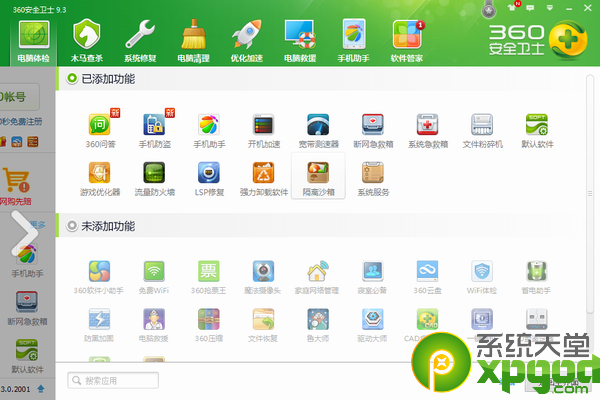
Task: Launch the 系统急救箱 tool
Action: pos(428,130)
